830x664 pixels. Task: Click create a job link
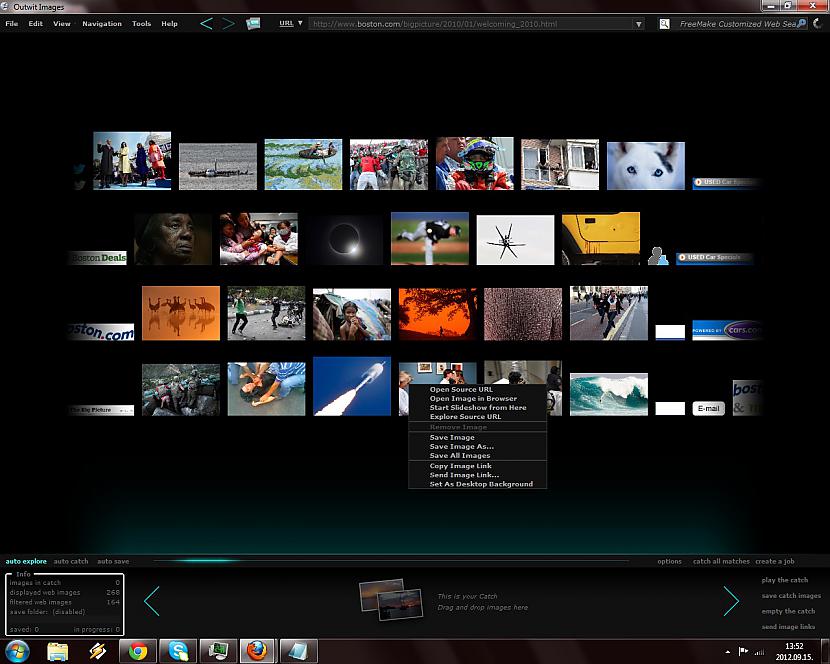pos(775,561)
